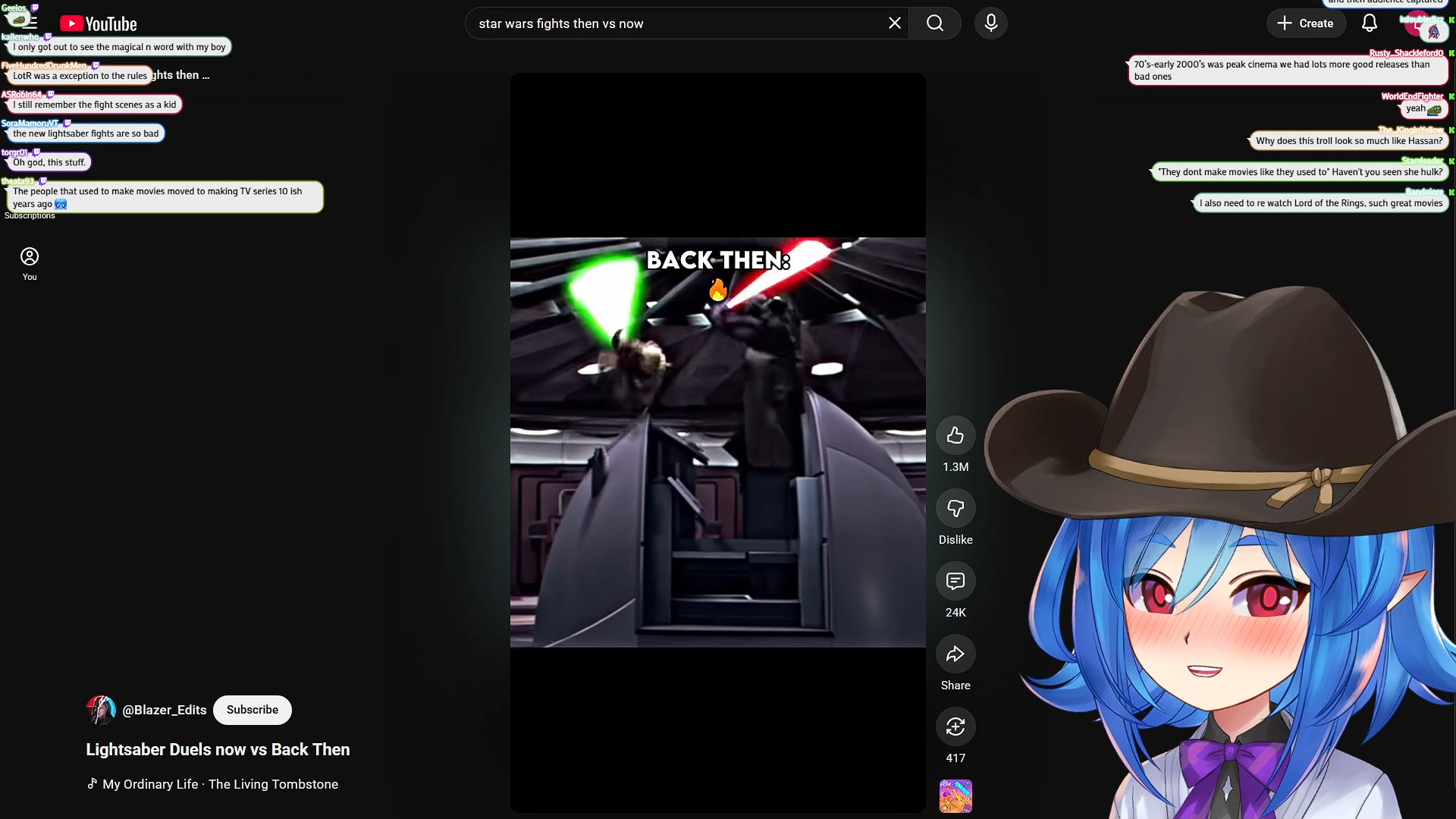Click the magnifying glass search button
Screen dimensions: 1456x819
[x=934, y=24]
